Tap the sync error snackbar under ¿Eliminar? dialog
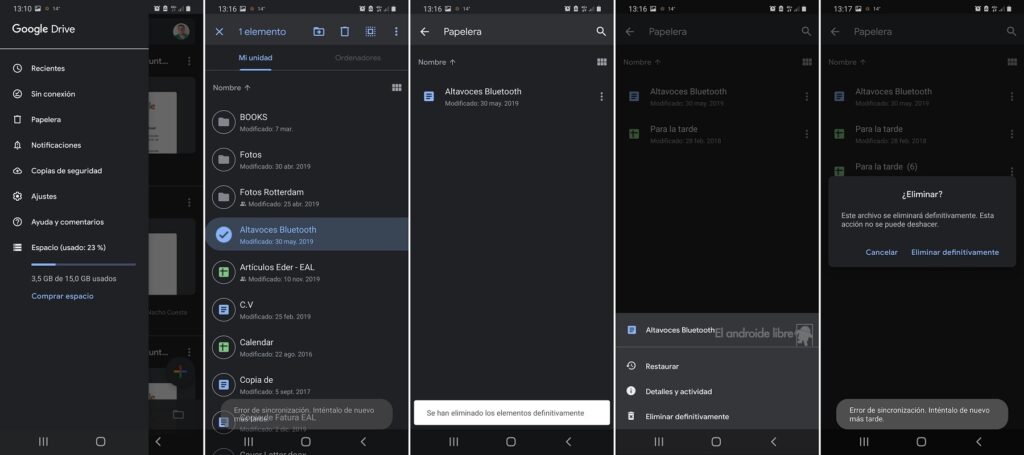The width and height of the screenshot is (1024, 455). coord(921,414)
